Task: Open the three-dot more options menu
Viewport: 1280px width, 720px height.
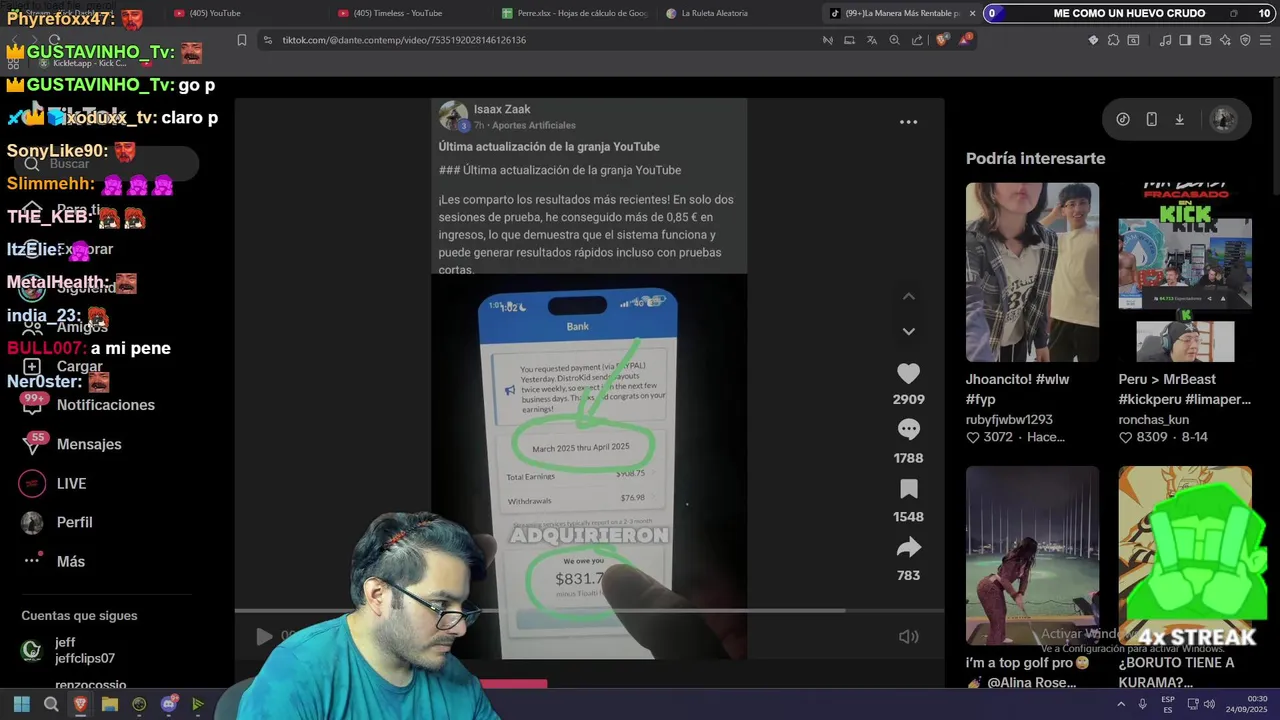Action: 908,122
